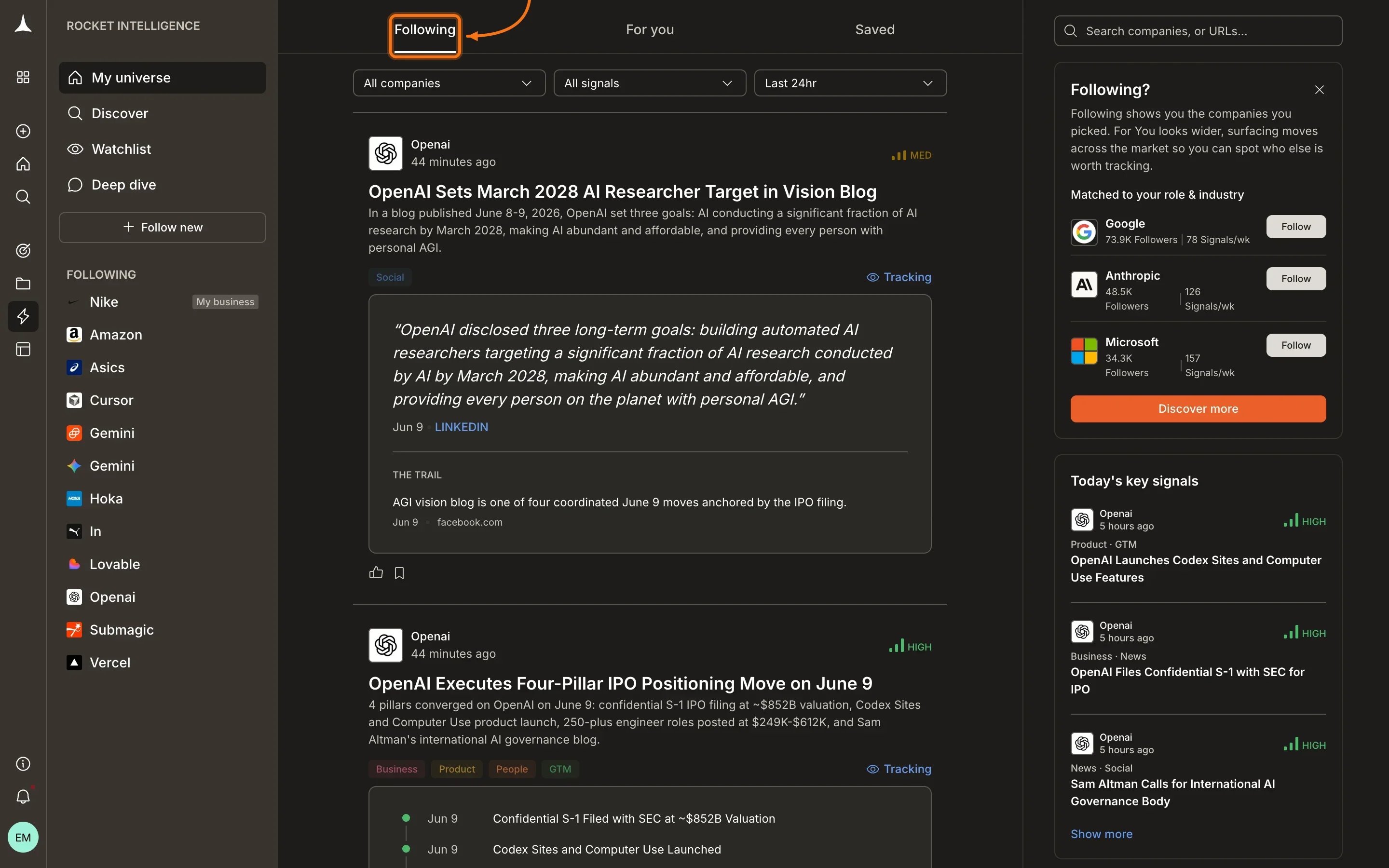The width and height of the screenshot is (1389, 868).
Task: Select My universe in the sidebar
Action: pos(163,78)
